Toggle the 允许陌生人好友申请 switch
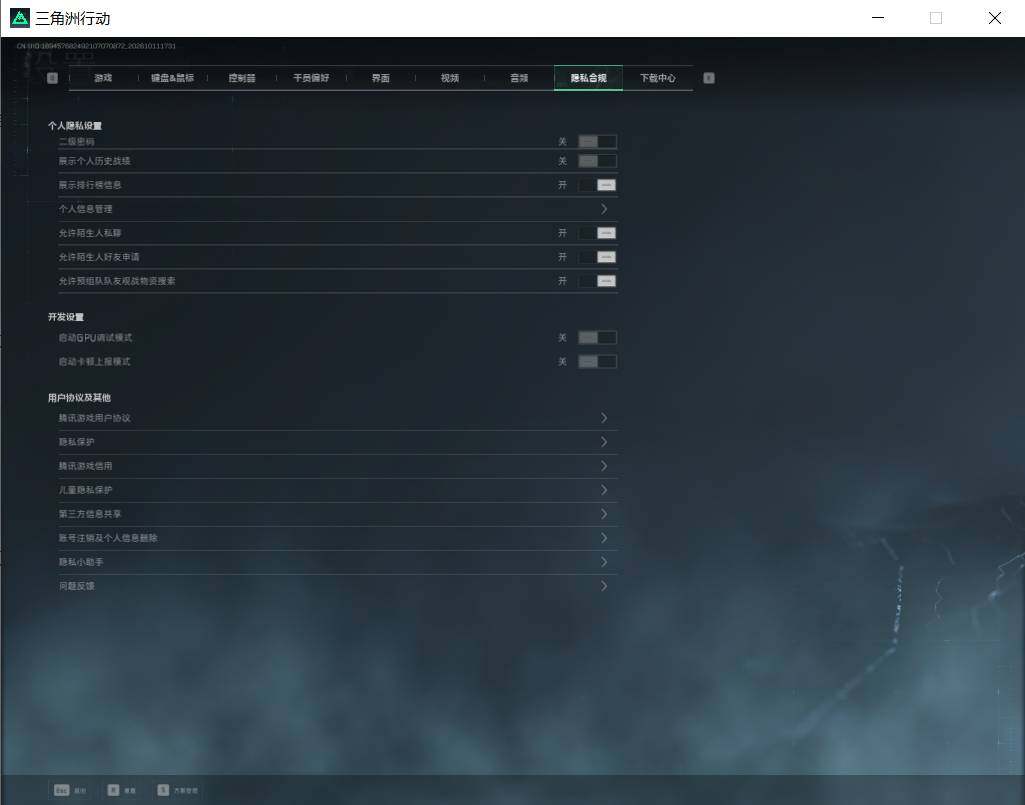 click(x=597, y=257)
